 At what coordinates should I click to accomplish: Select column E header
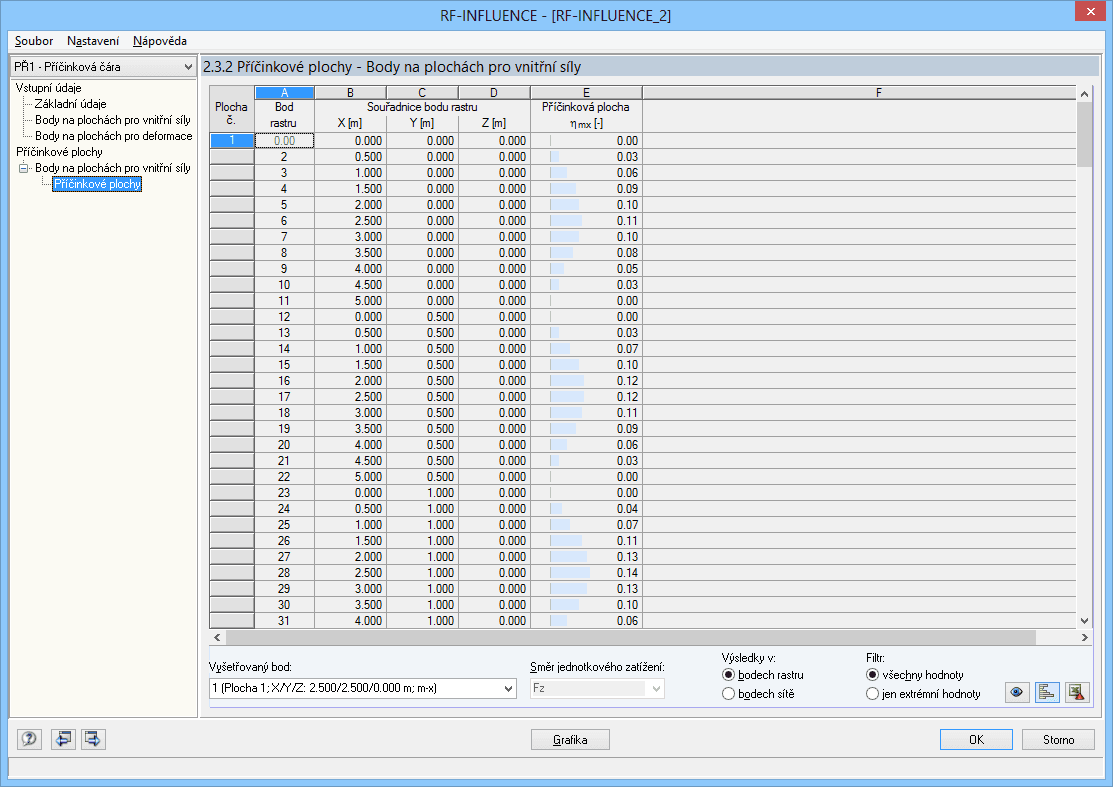point(586,92)
